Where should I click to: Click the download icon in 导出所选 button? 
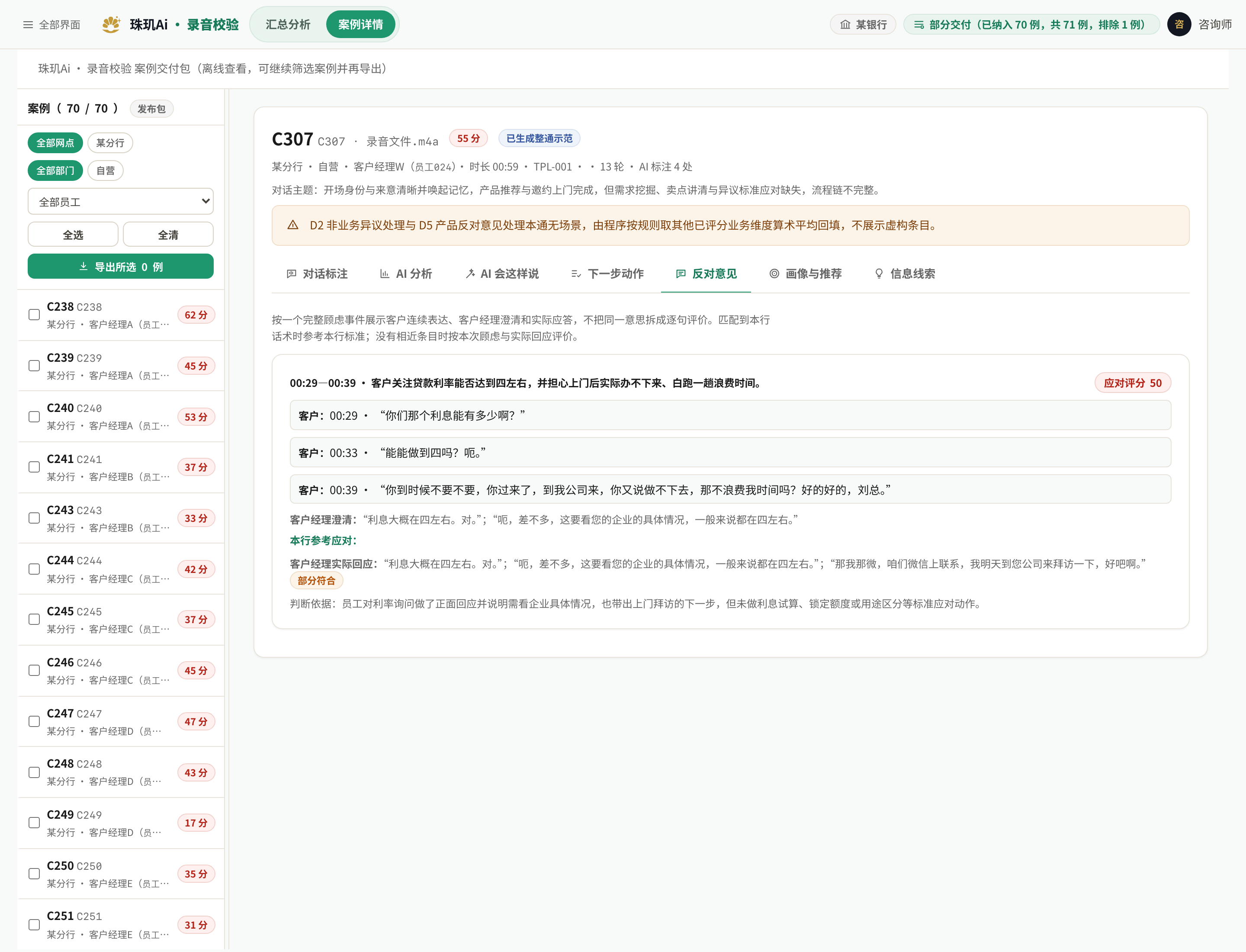[x=83, y=266]
